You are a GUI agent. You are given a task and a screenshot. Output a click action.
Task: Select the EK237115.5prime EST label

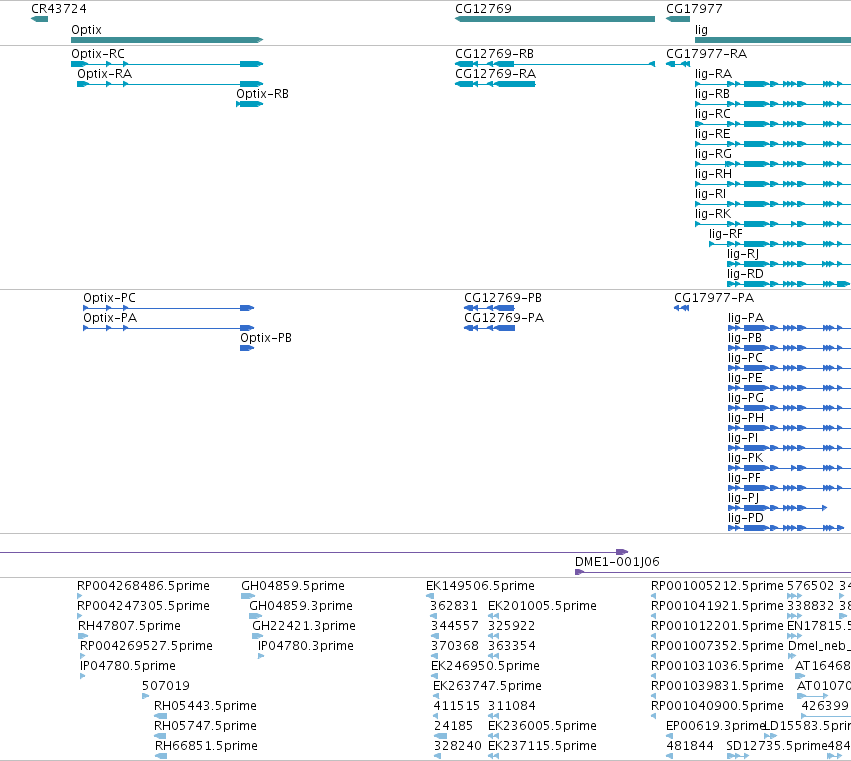click(542, 746)
